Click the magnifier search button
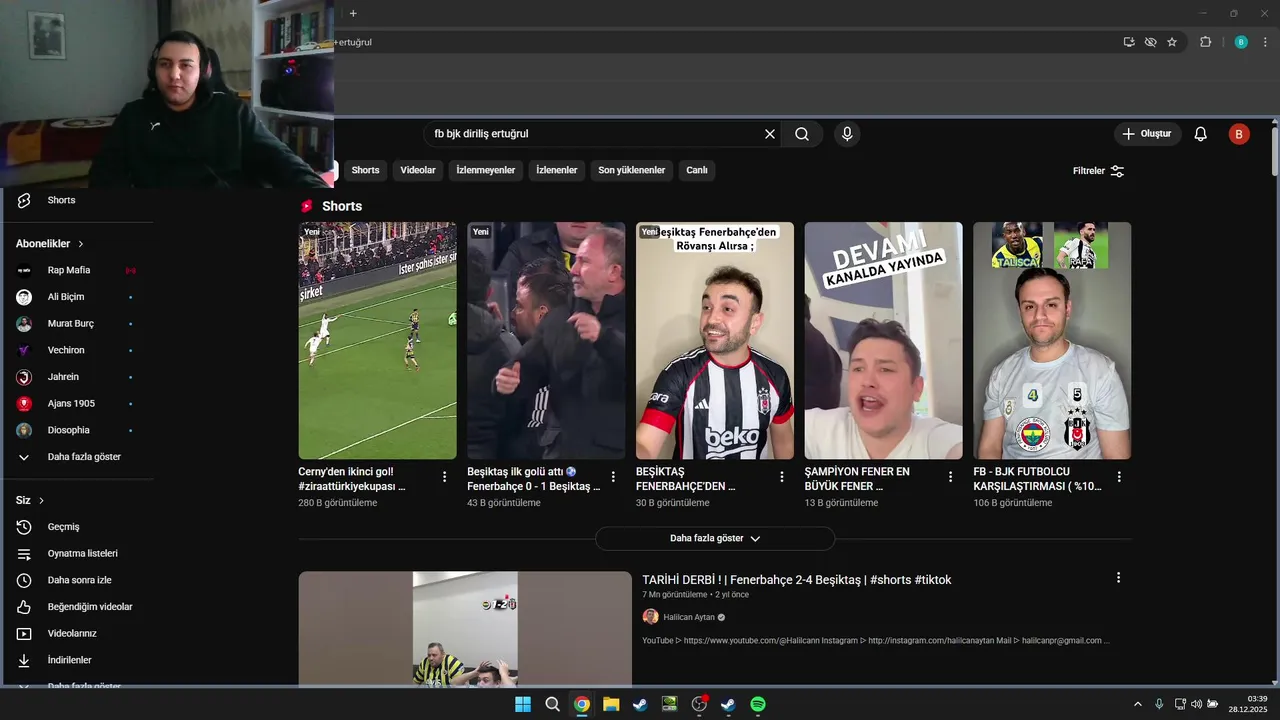 coord(802,134)
